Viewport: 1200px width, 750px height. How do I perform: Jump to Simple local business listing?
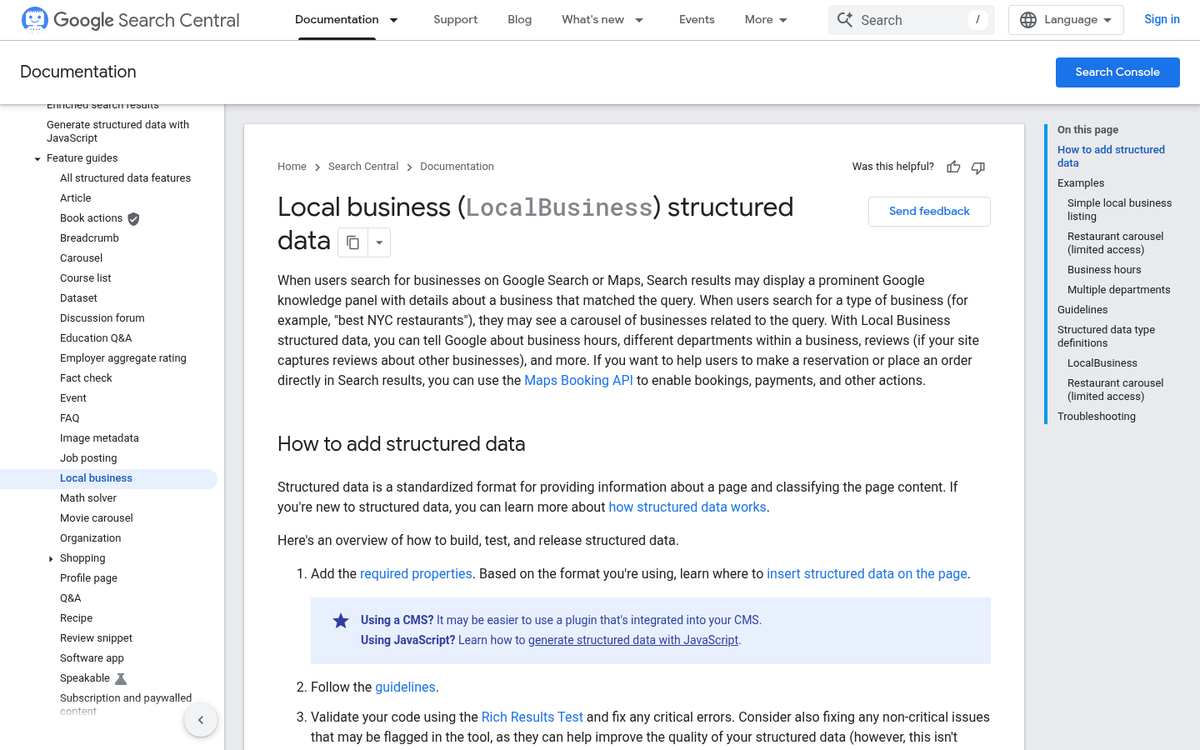tap(1119, 209)
